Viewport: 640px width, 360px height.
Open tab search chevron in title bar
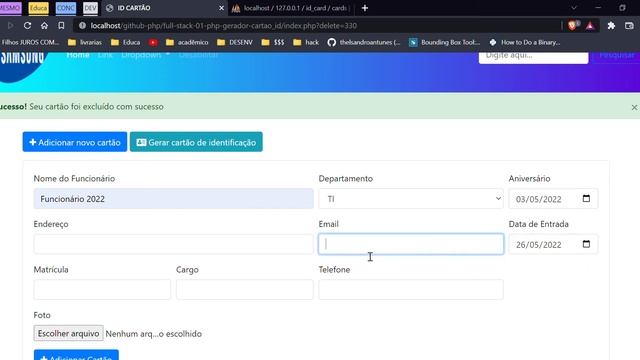(x=574, y=8)
